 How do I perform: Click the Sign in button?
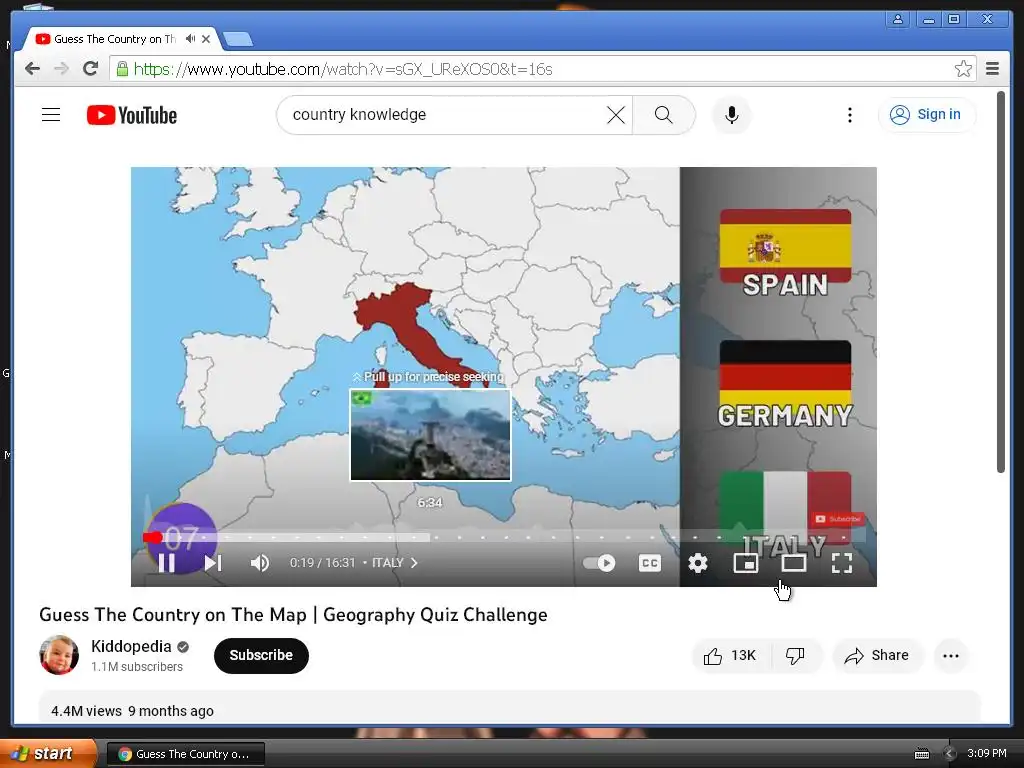(x=927, y=115)
